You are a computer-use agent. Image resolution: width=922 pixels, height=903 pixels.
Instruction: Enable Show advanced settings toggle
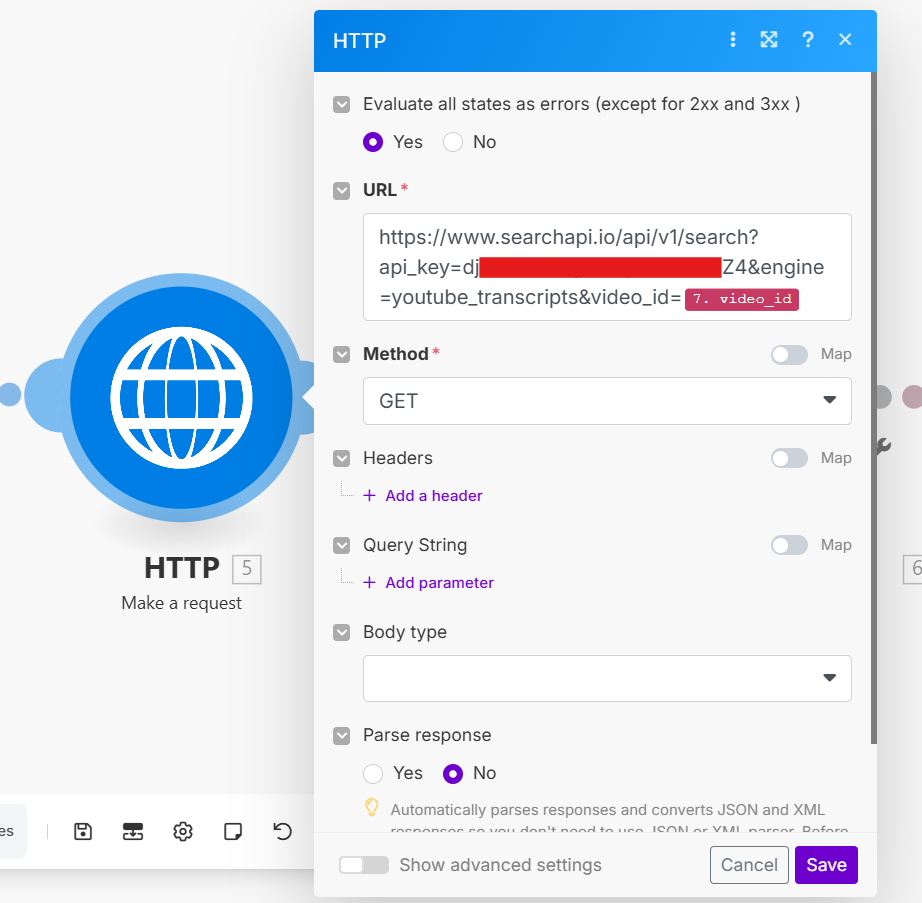364,865
